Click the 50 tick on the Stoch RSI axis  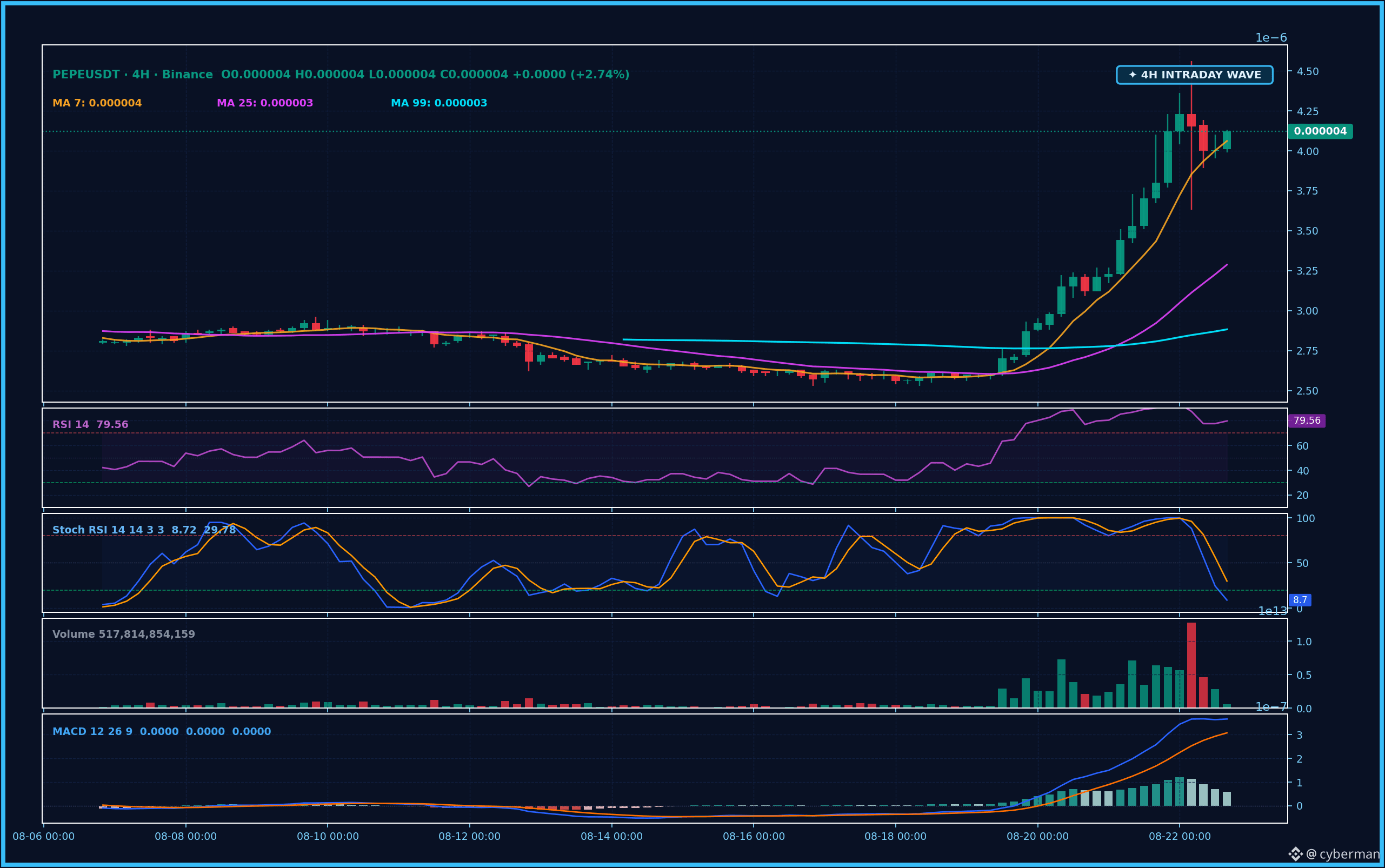coord(1302,563)
